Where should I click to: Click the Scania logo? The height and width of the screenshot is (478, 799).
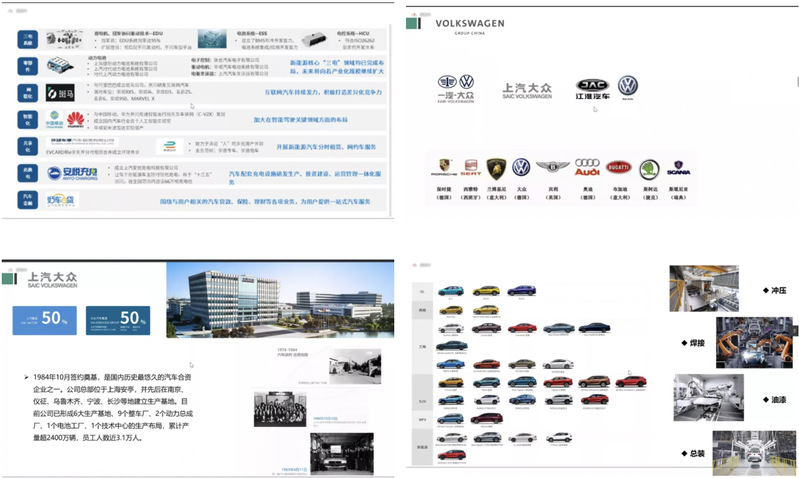pos(678,168)
